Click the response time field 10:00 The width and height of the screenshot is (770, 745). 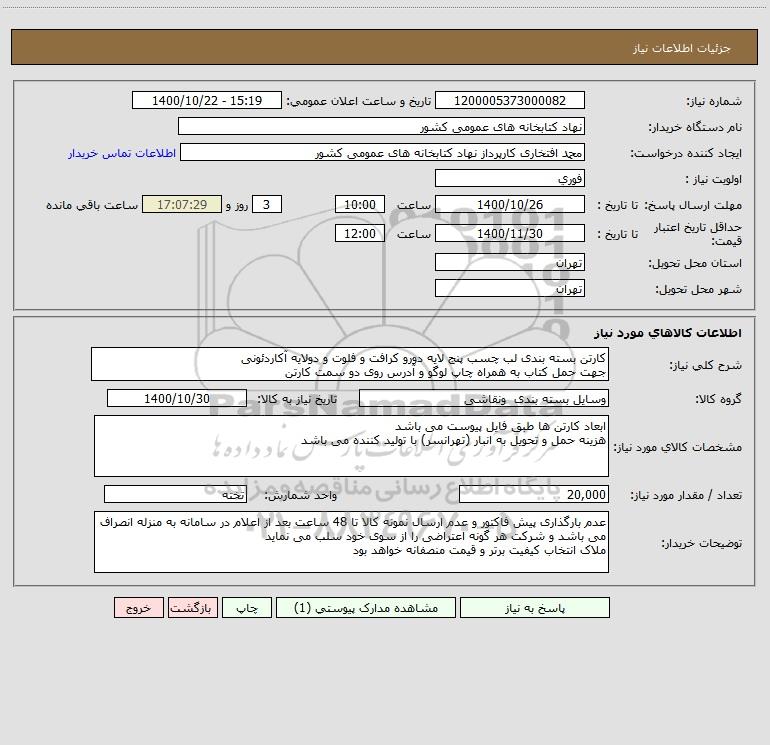359,204
